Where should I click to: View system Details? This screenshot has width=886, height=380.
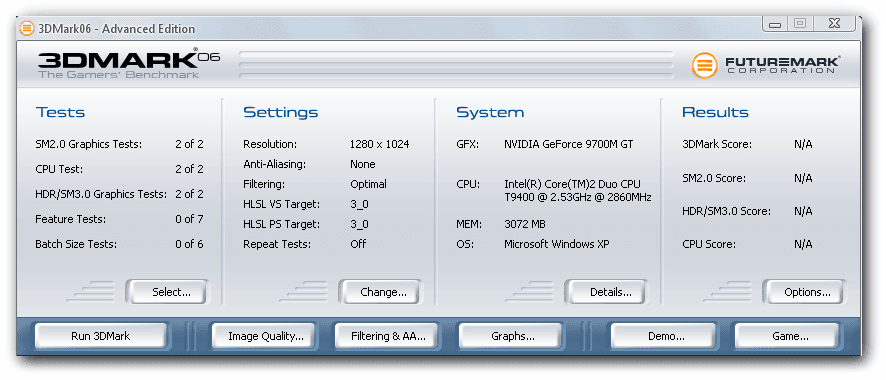[x=606, y=292]
